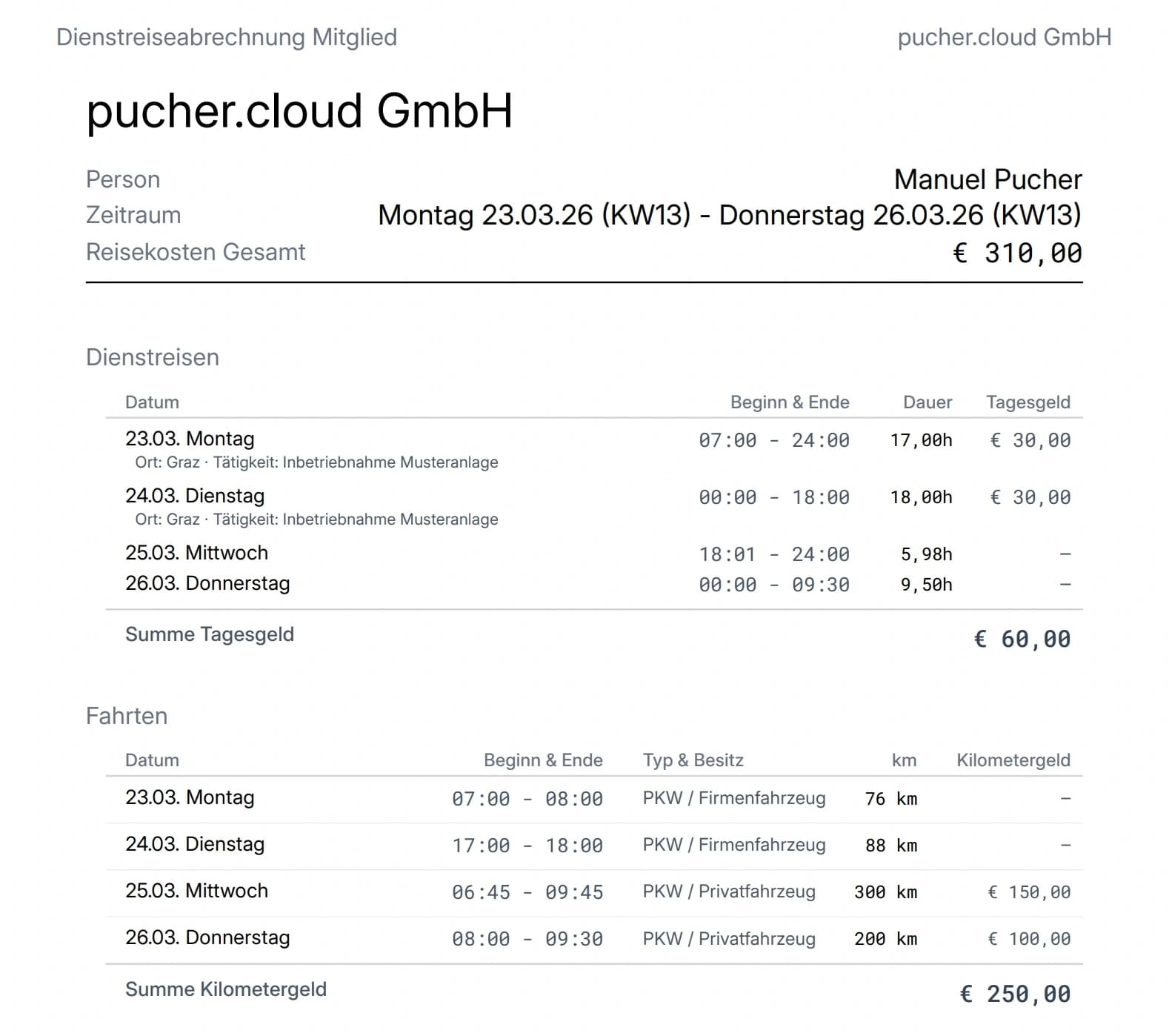Click the 'Typ & Besitz' column header
This screenshot has width=1169, height=1036.
point(693,760)
